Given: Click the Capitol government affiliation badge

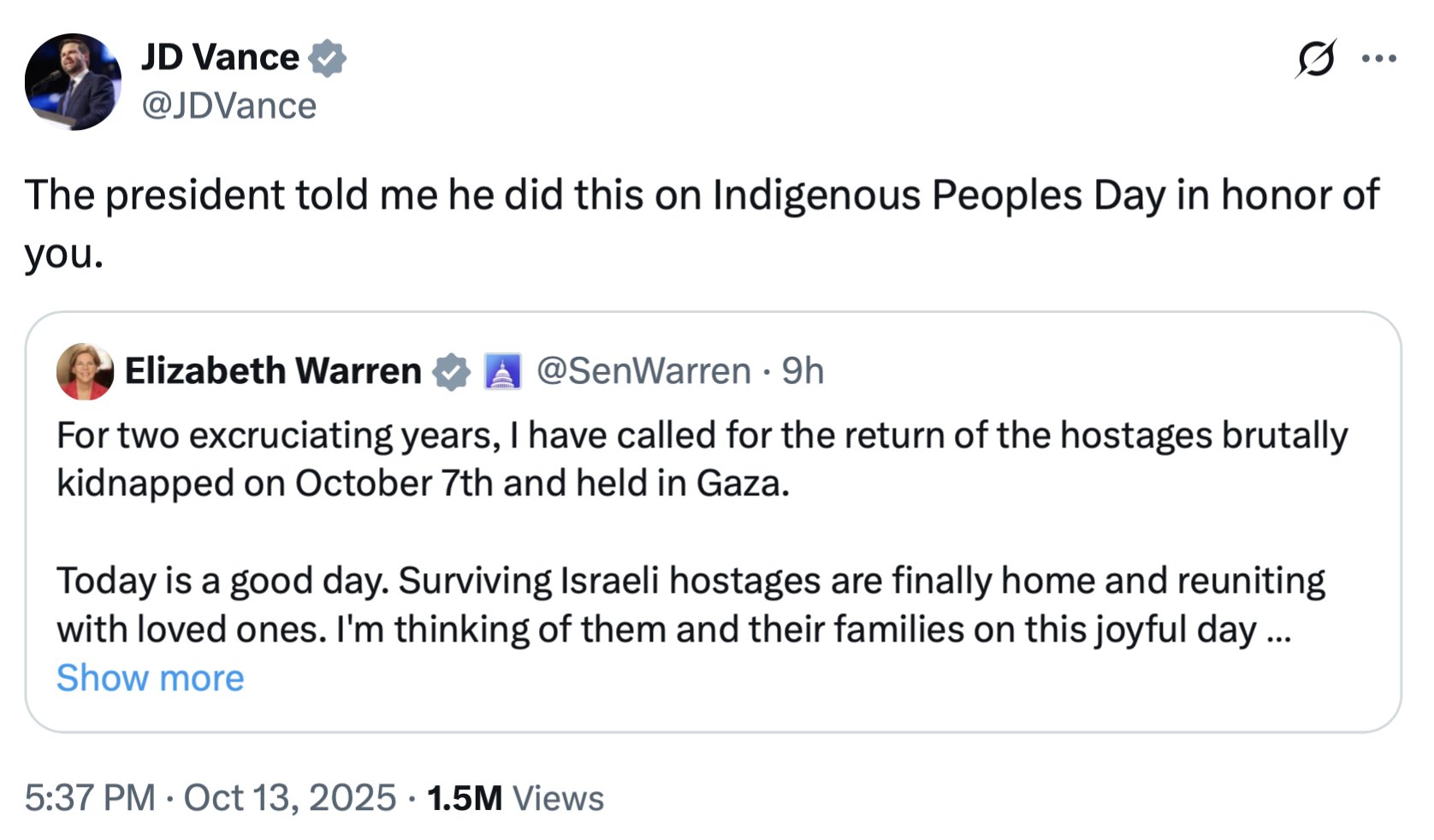Looking at the screenshot, I should (502, 372).
